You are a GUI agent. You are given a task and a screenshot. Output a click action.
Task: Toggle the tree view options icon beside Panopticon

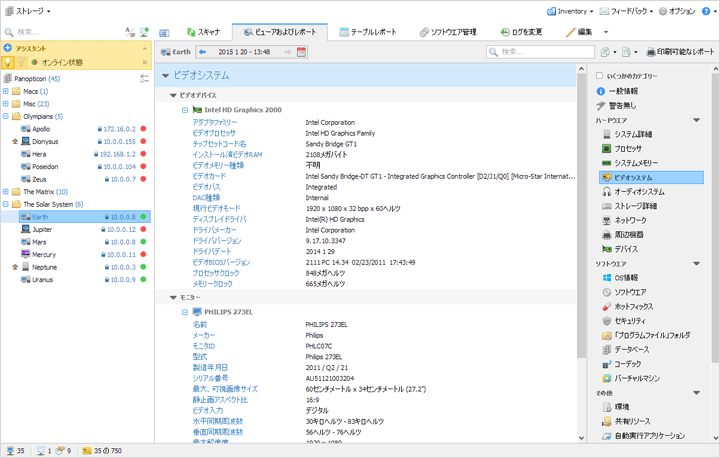(x=143, y=78)
